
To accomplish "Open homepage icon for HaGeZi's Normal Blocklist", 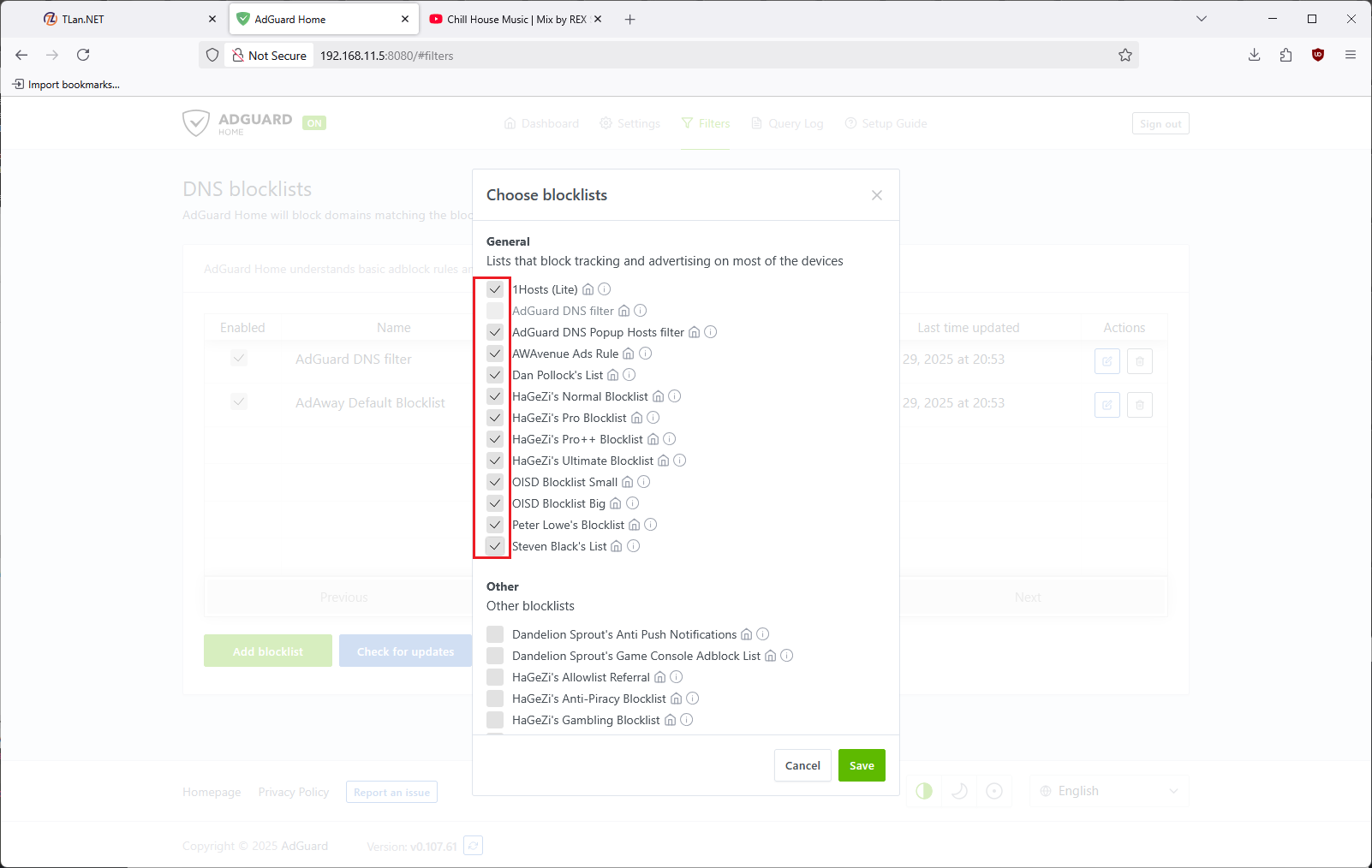I will click(x=658, y=396).
